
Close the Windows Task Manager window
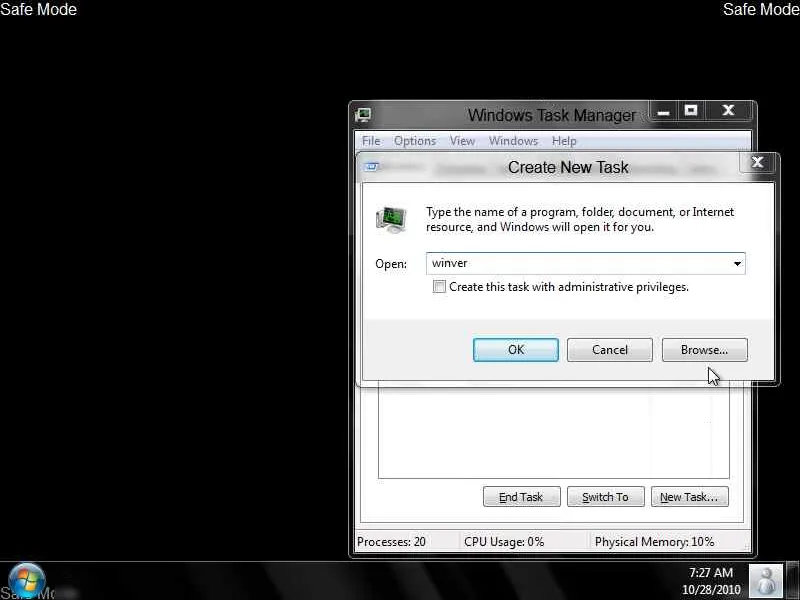(x=728, y=111)
